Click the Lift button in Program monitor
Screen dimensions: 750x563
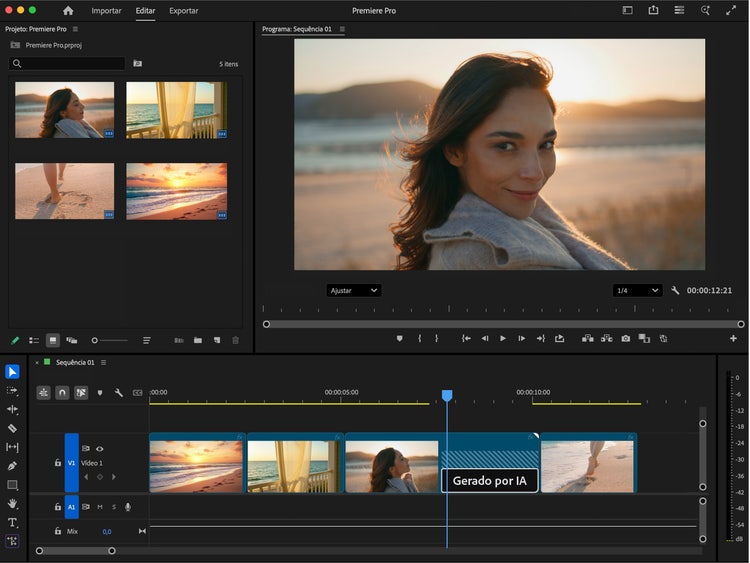(x=588, y=339)
